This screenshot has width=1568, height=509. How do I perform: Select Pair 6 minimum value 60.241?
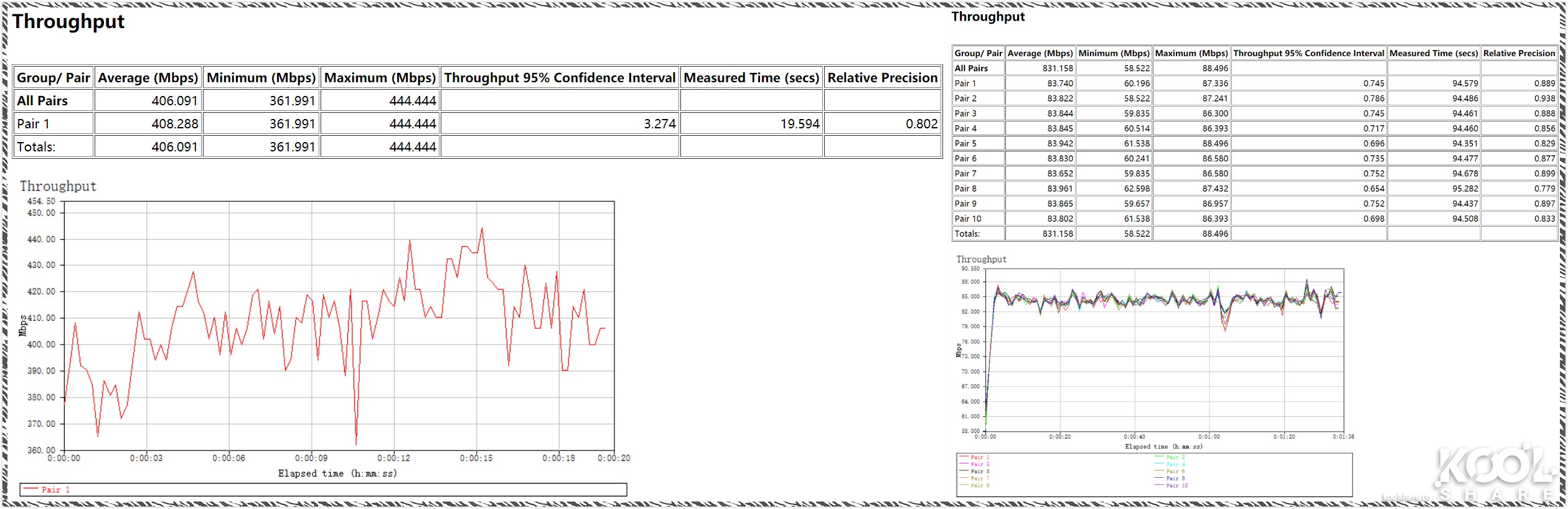coord(1137,158)
